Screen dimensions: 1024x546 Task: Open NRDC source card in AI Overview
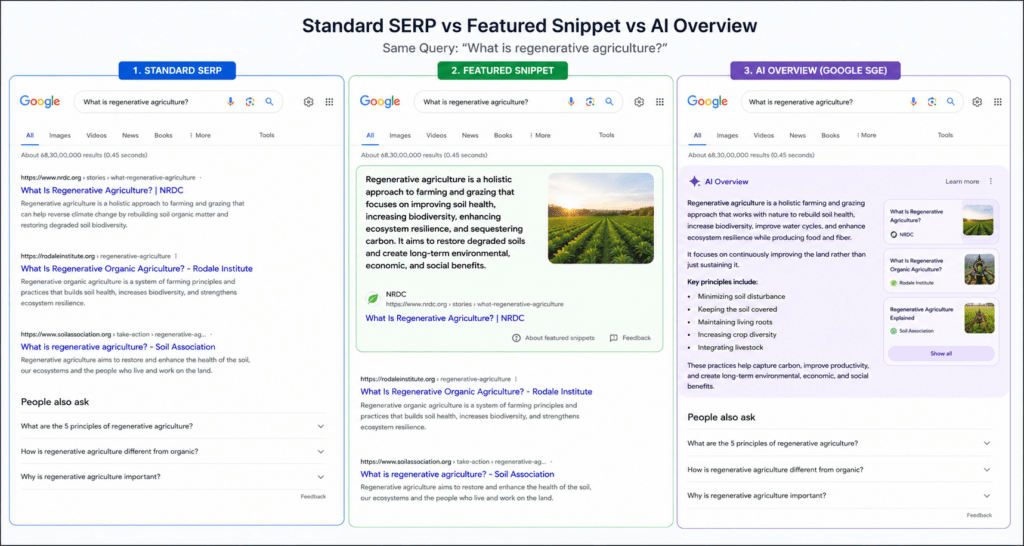[941, 222]
